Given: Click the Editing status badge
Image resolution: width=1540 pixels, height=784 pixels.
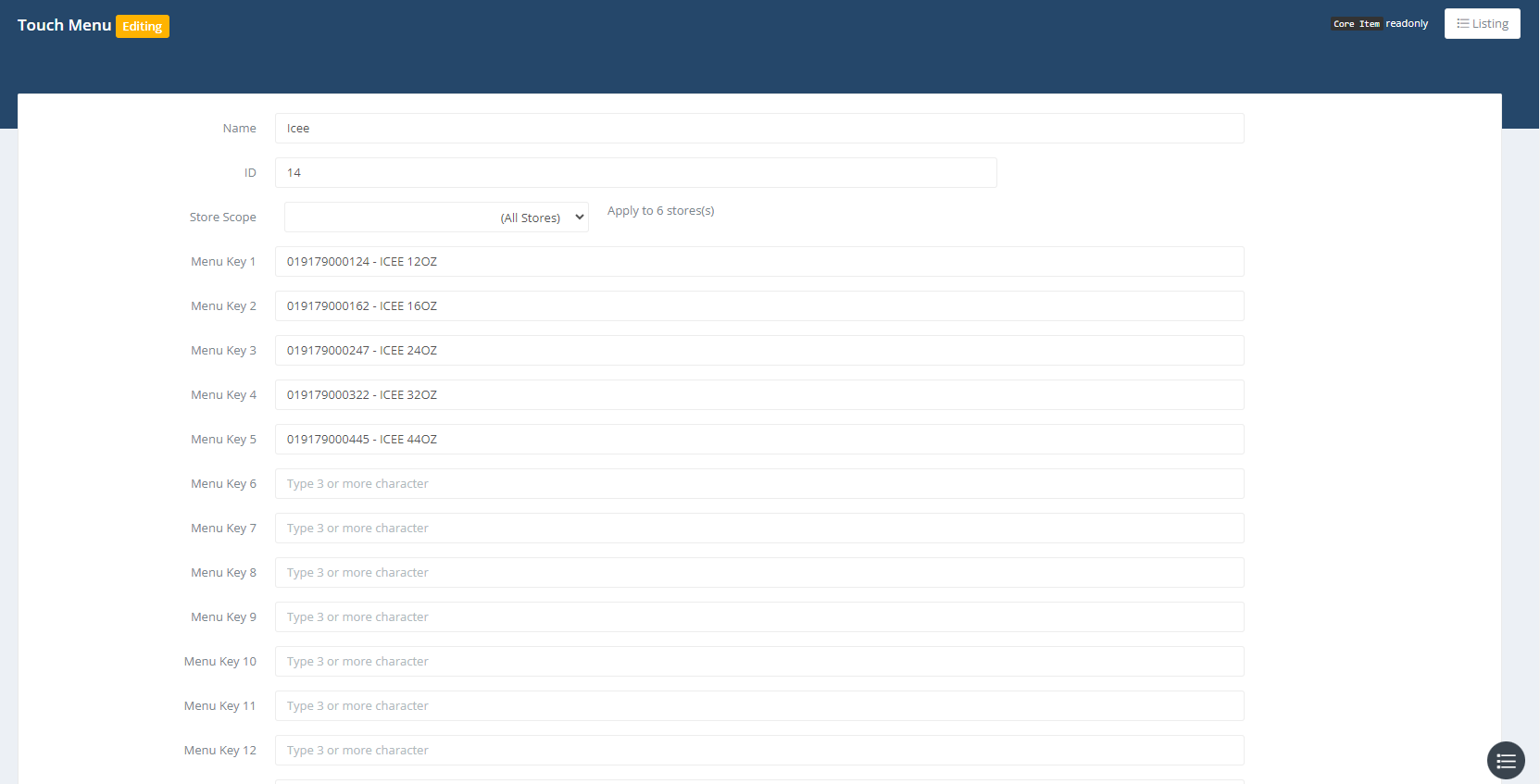Looking at the screenshot, I should tap(143, 27).
